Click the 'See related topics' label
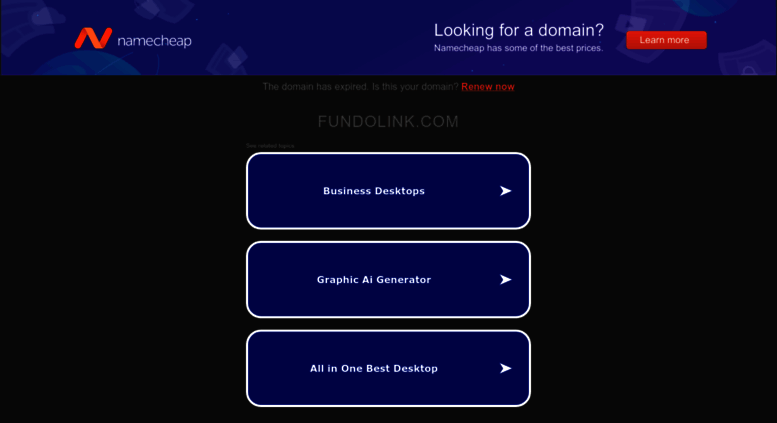 (270, 146)
